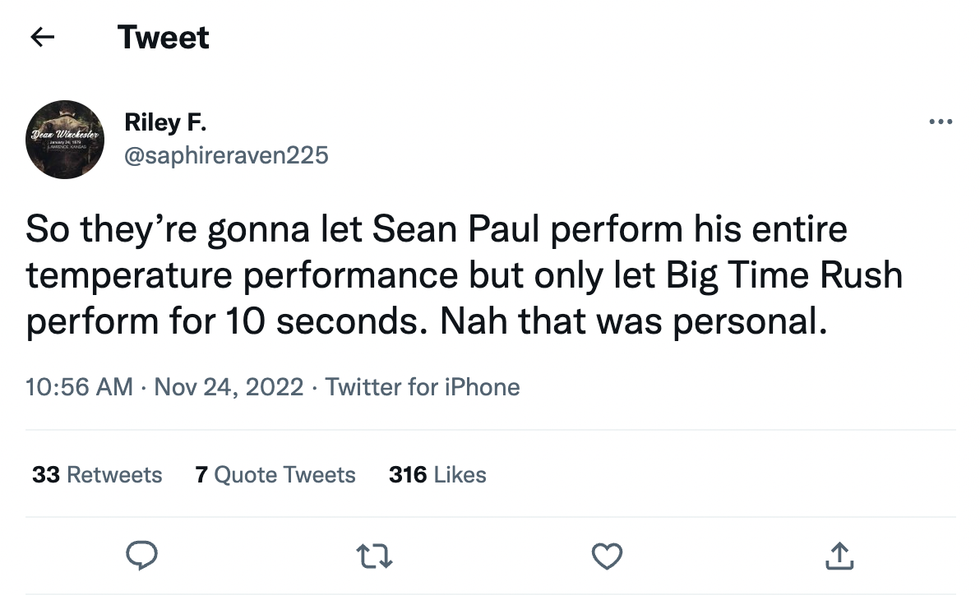Open Riley F.'s profile picture
980x595 pixels.
coord(65,139)
